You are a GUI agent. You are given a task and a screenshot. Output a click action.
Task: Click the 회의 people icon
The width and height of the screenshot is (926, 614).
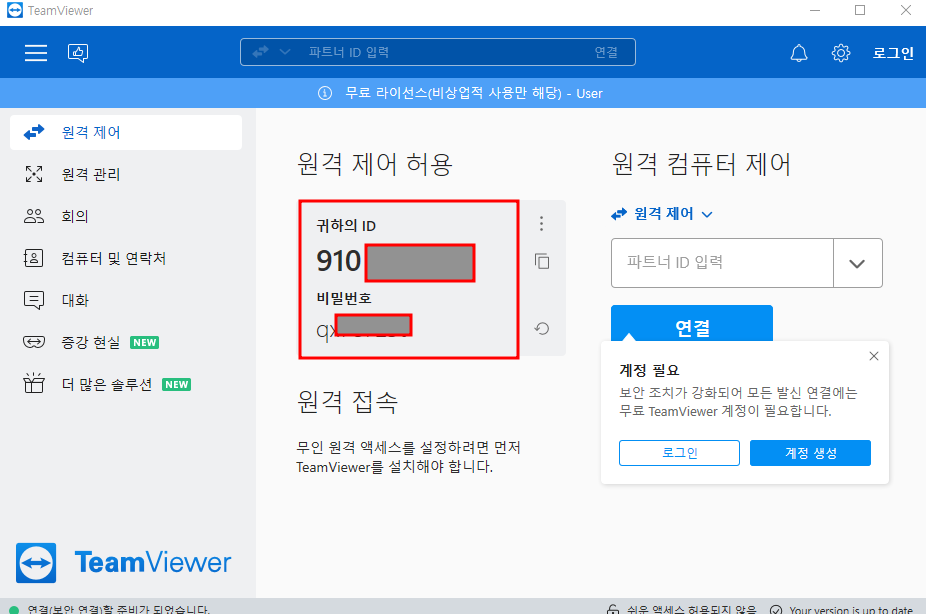pyautogui.click(x=34, y=216)
